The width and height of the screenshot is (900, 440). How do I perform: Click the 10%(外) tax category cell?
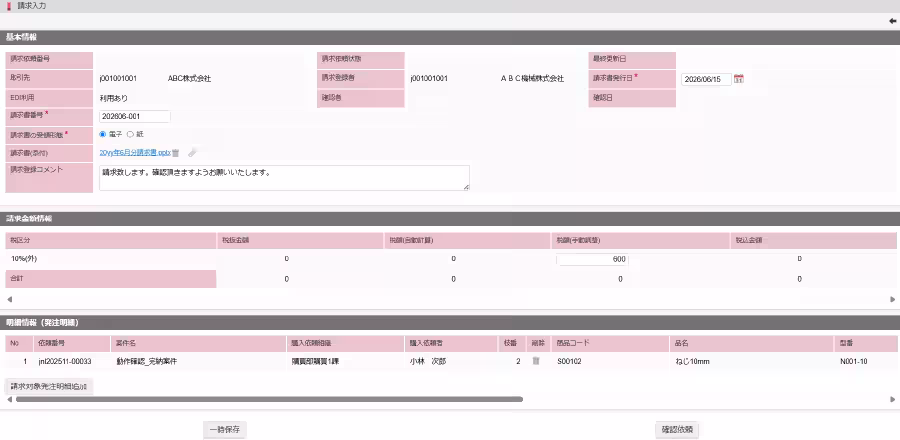pyautogui.click(x=24, y=259)
